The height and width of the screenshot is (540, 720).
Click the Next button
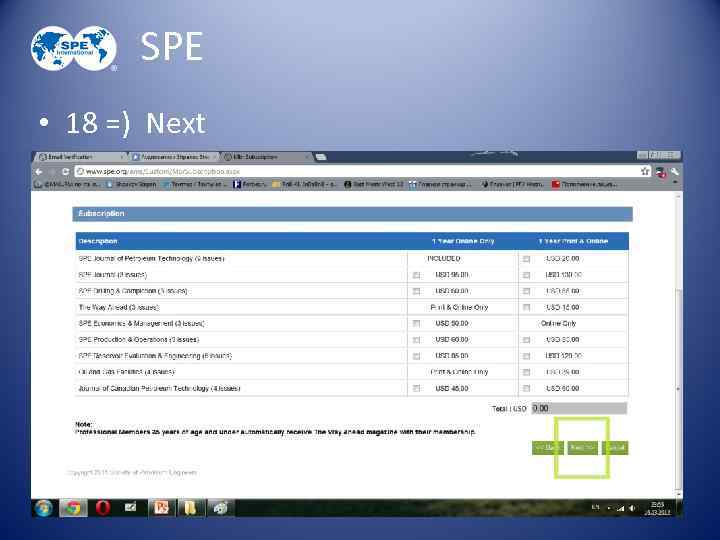coord(582,448)
